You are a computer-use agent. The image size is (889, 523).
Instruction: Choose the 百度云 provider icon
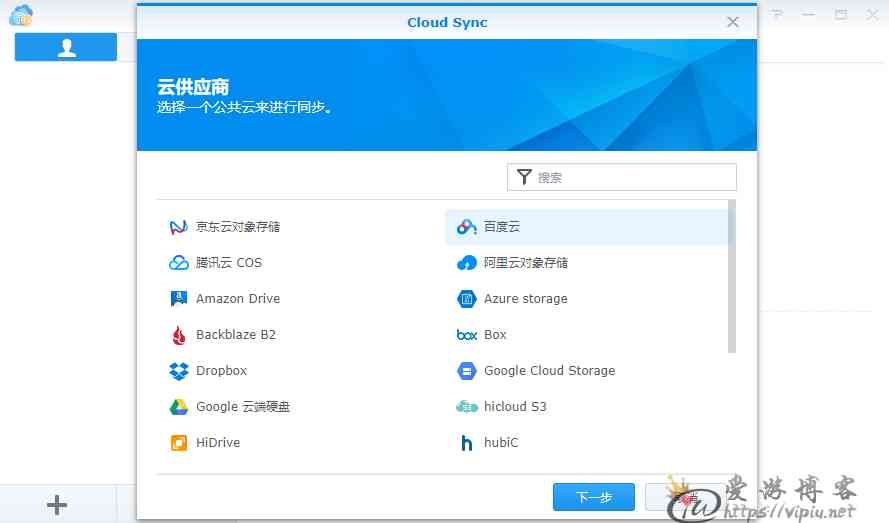tap(467, 227)
